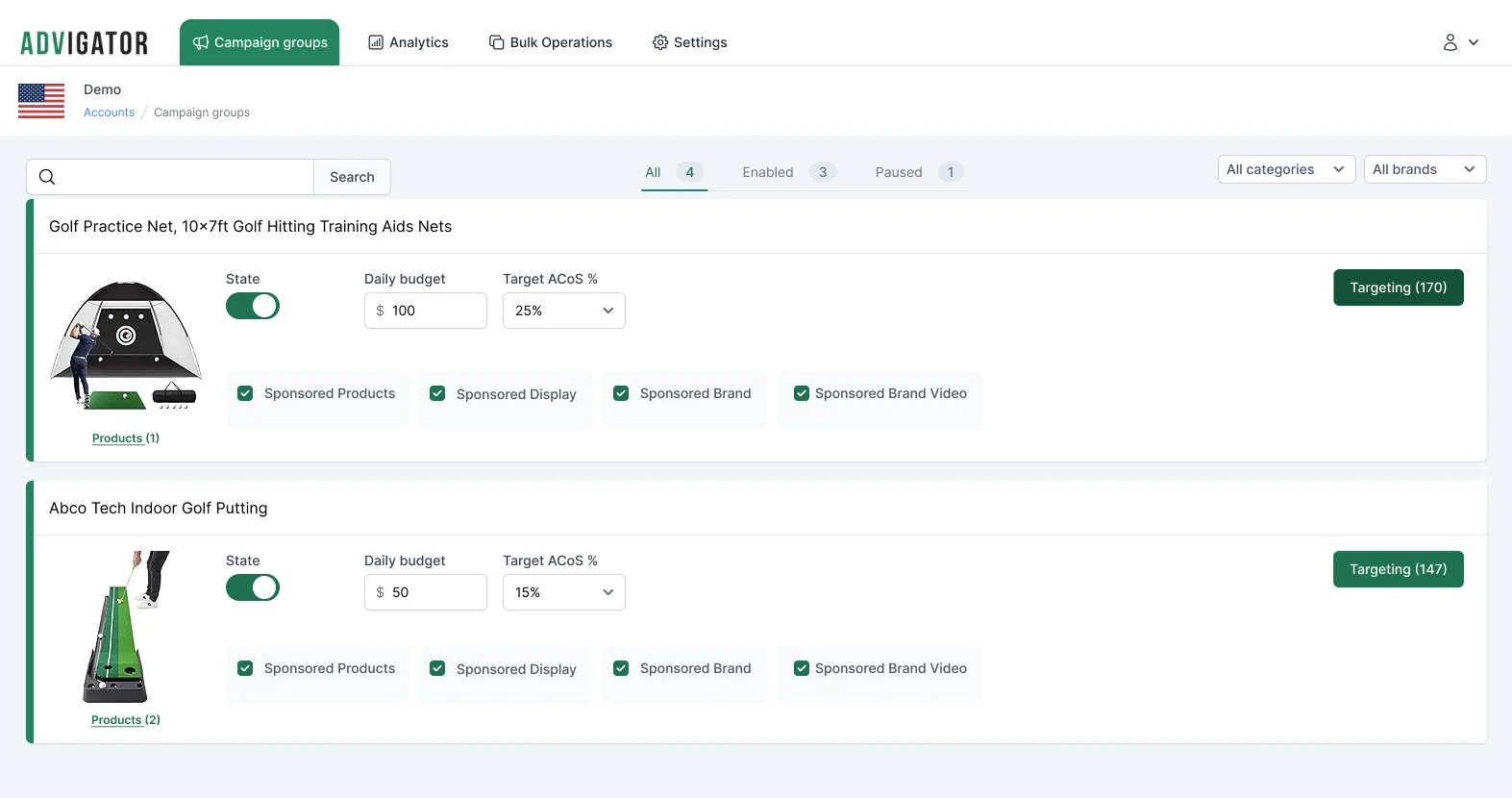Viewport: 1512px width, 798px height.
Task: Uncheck Sponsored Display for Golf Practice Net
Action: 437,393
